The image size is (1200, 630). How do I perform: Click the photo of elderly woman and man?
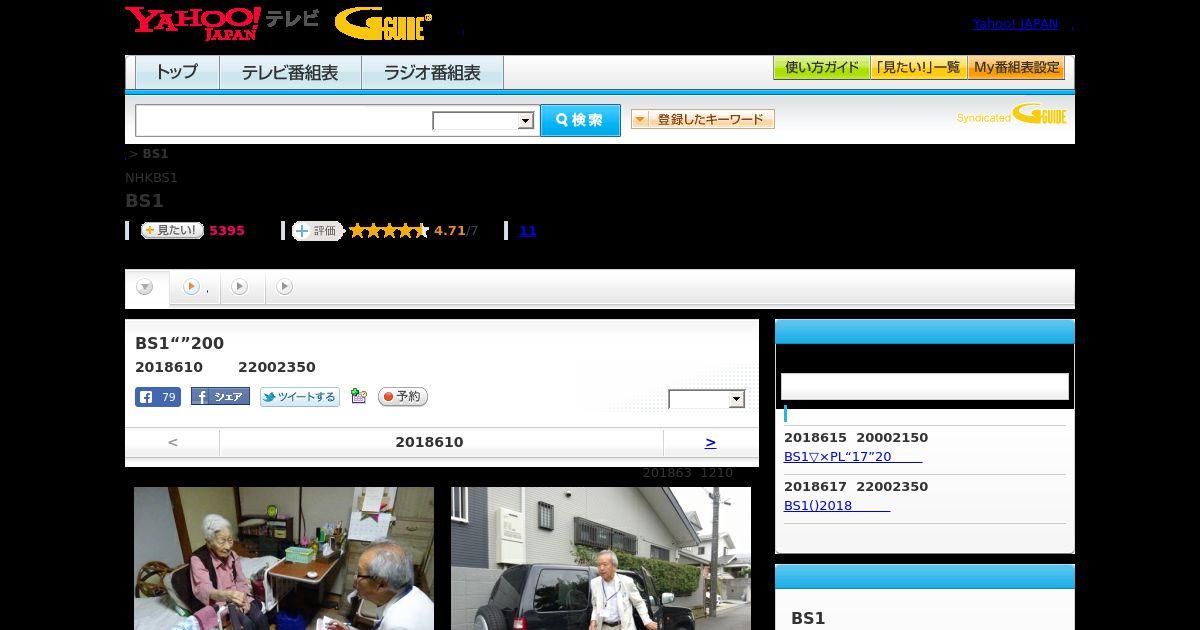284,558
